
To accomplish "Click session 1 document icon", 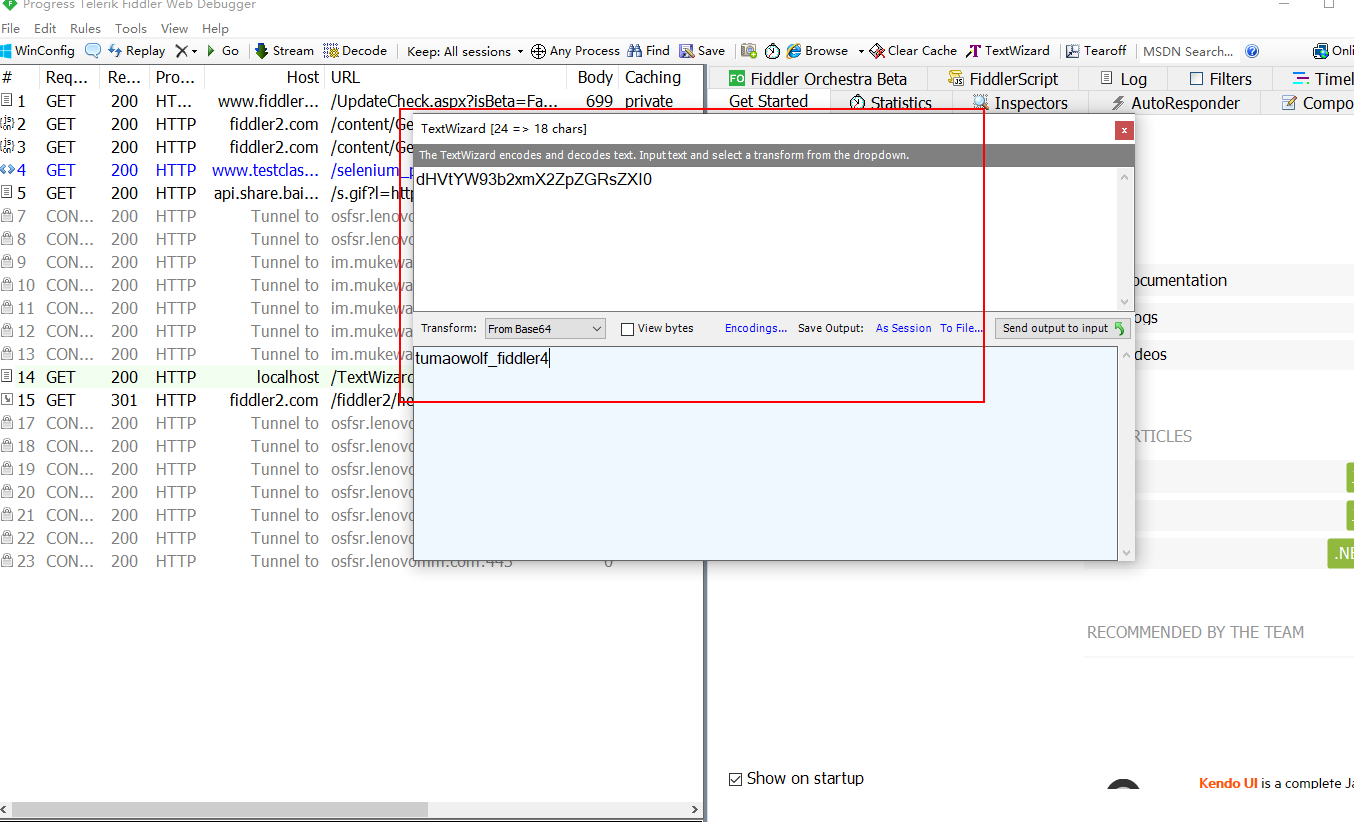I will (x=8, y=101).
